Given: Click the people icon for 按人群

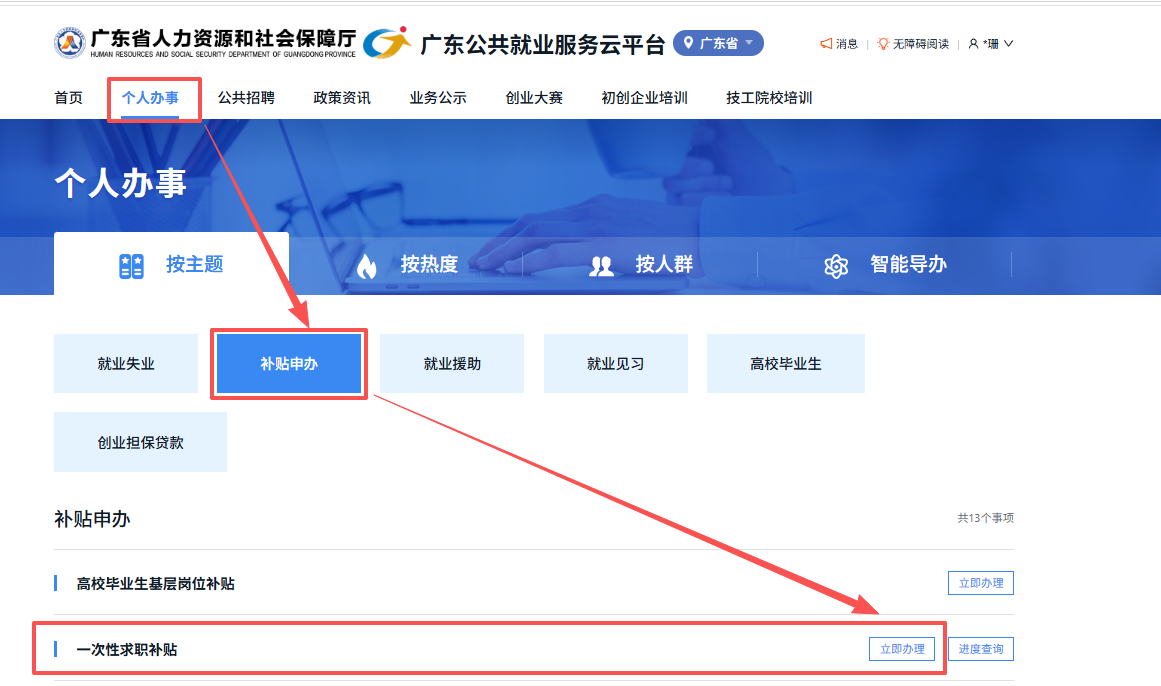Looking at the screenshot, I should 601,267.
